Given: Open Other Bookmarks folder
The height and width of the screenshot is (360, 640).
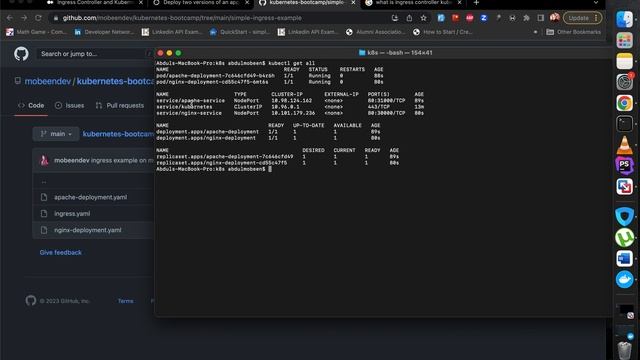Looking at the screenshot, I should pyautogui.click(x=573, y=32).
